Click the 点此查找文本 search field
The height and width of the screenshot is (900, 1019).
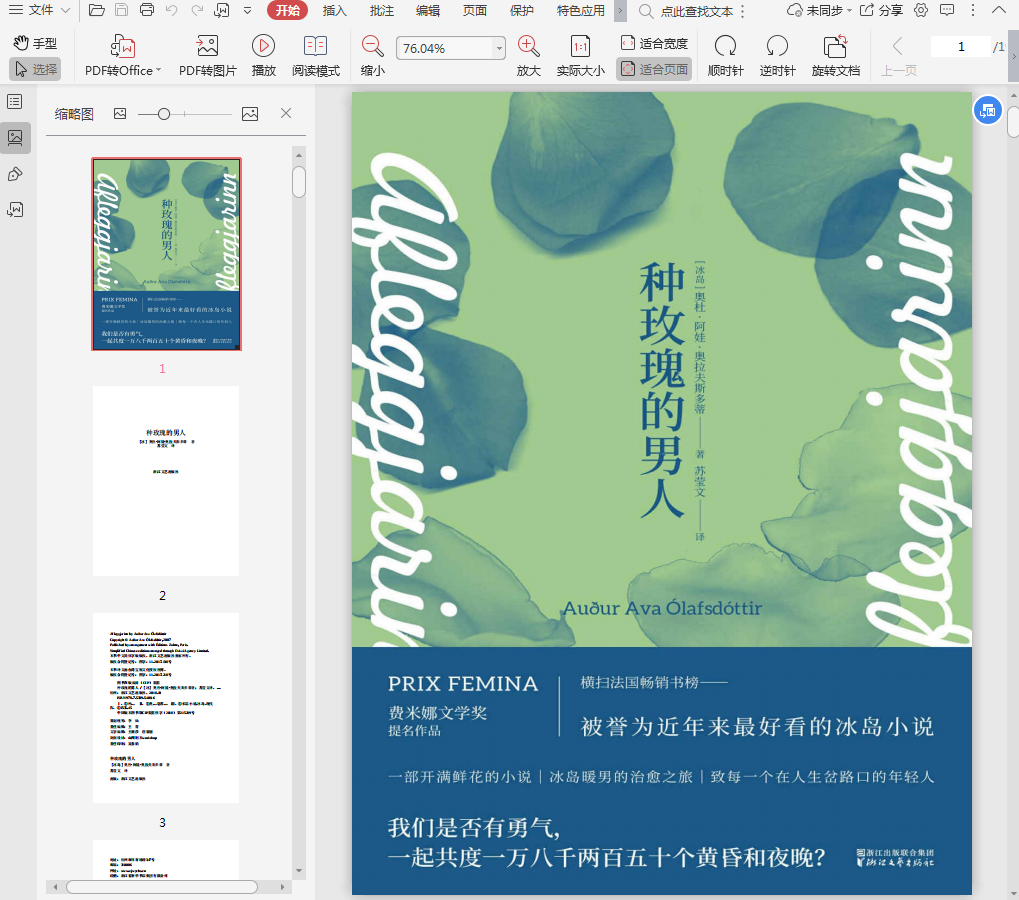coord(690,11)
